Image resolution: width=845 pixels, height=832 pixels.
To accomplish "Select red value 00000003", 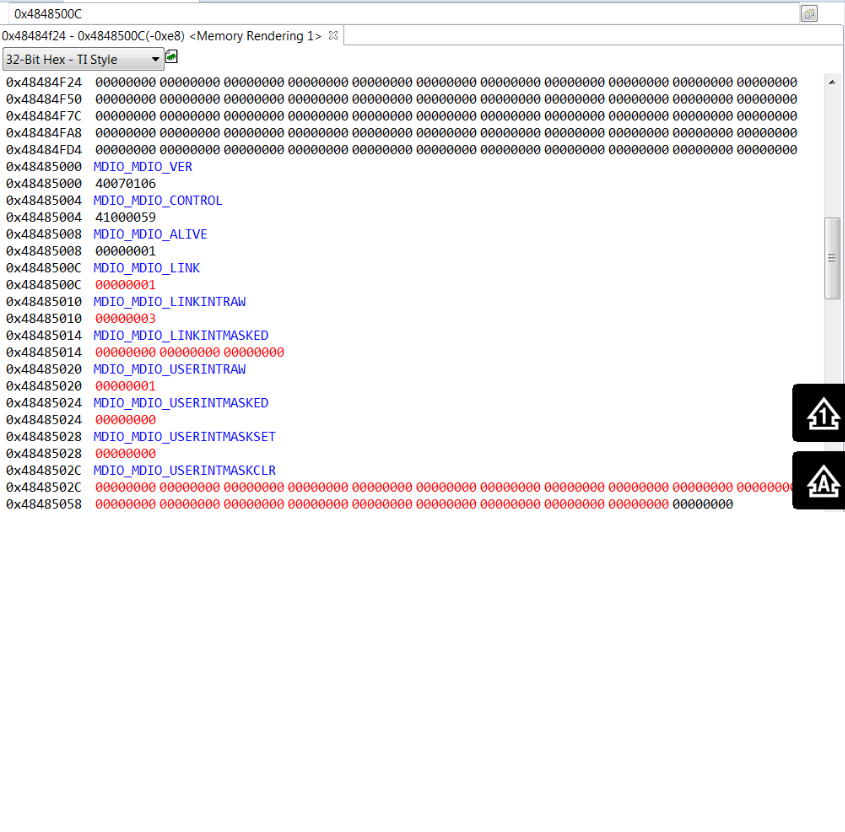I will pos(126,318).
